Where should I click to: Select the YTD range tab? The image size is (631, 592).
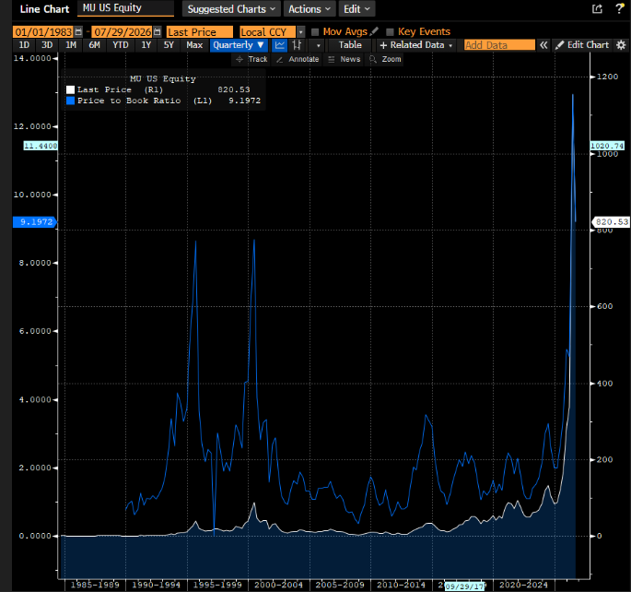tap(120, 45)
